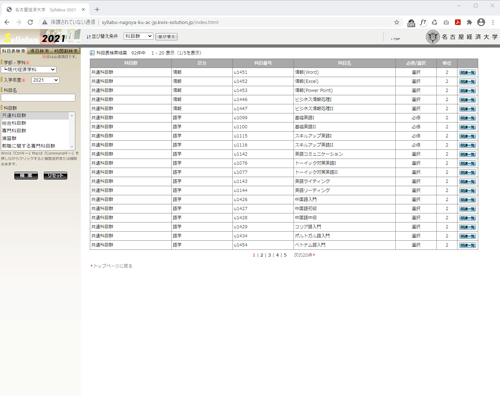This screenshot has width=500, height=396.
Task: Go to results page 2
Action: coord(262,255)
